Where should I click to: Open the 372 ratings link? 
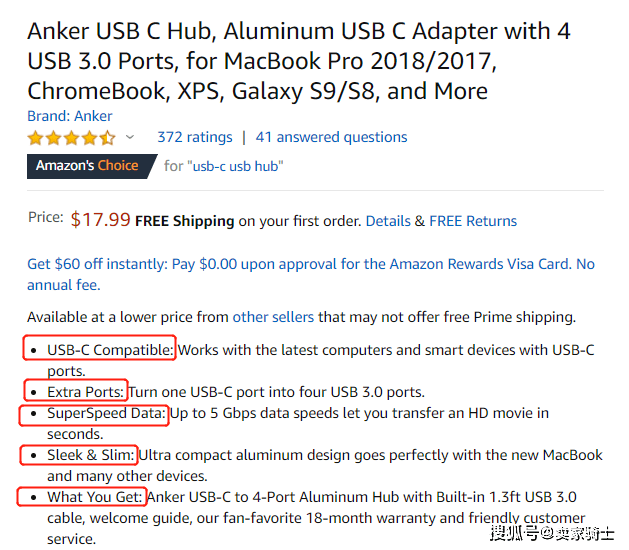tap(195, 137)
